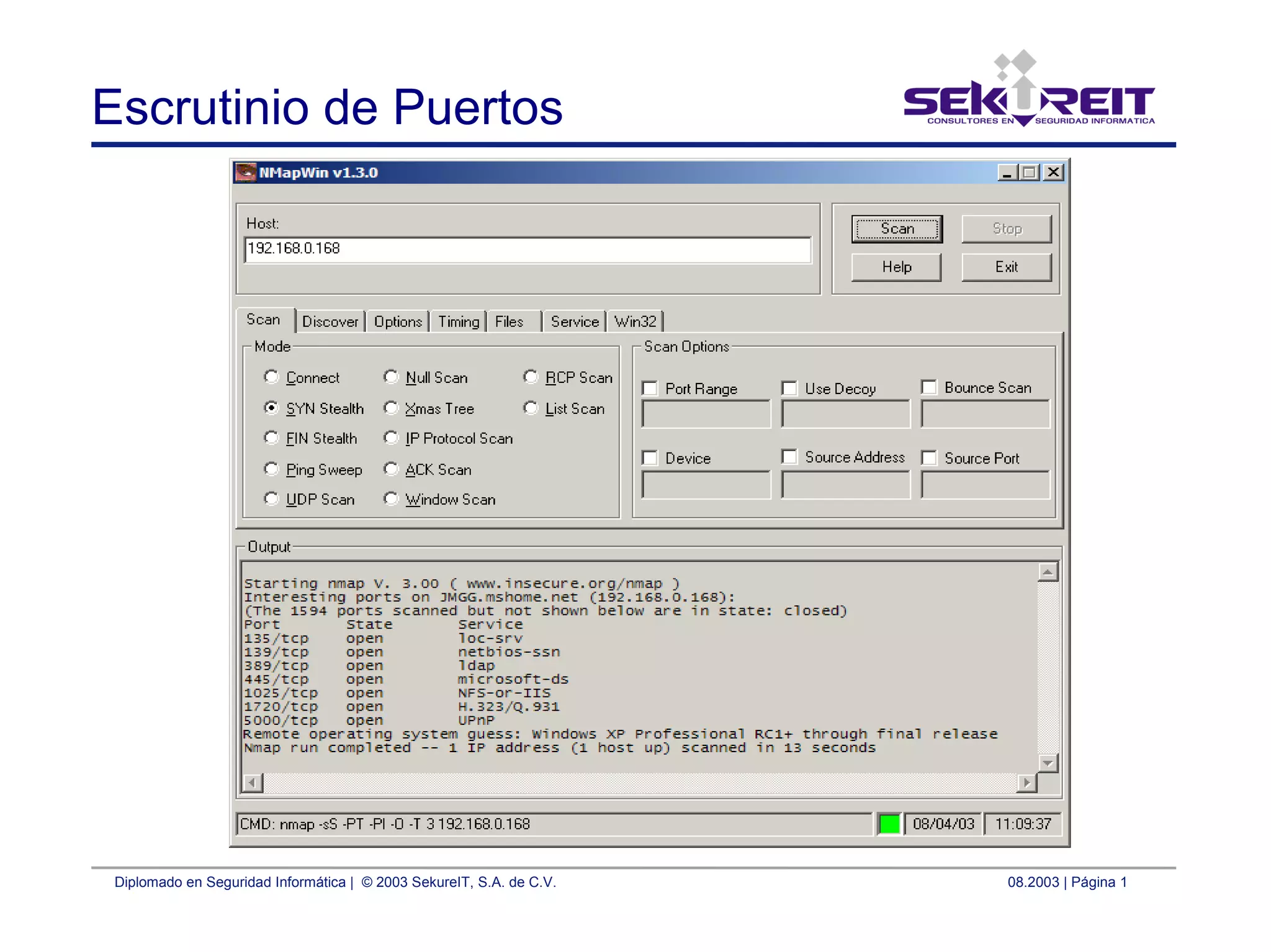Click the Bounce Scan text field
The height and width of the screenshot is (952, 1271).
click(986, 414)
